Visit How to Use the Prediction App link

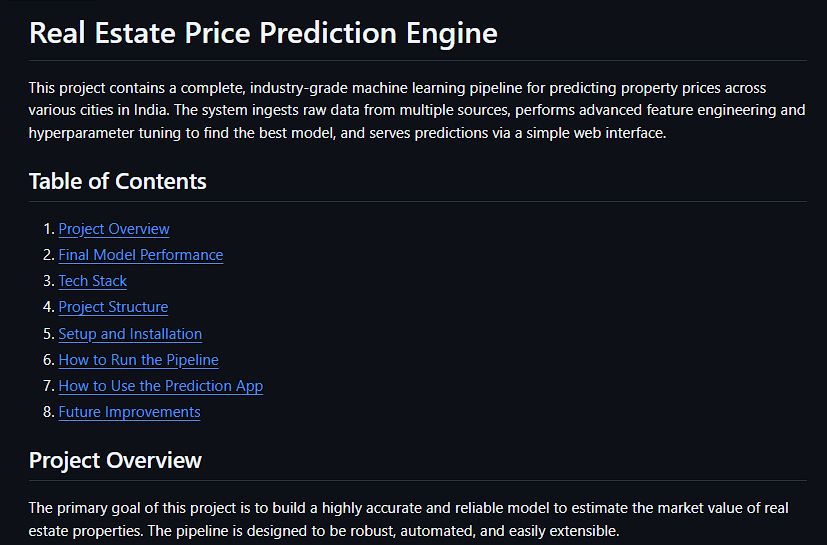point(160,386)
